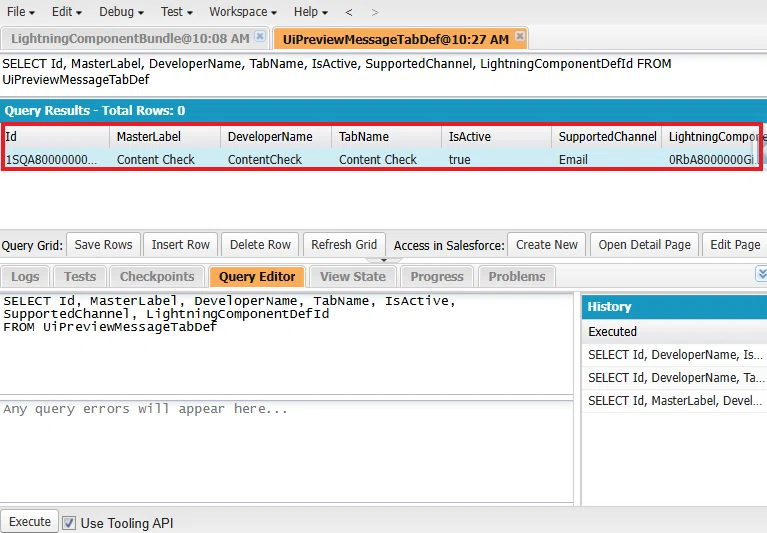Click the DeveloperName column header
The height and width of the screenshot is (533, 767).
276,136
